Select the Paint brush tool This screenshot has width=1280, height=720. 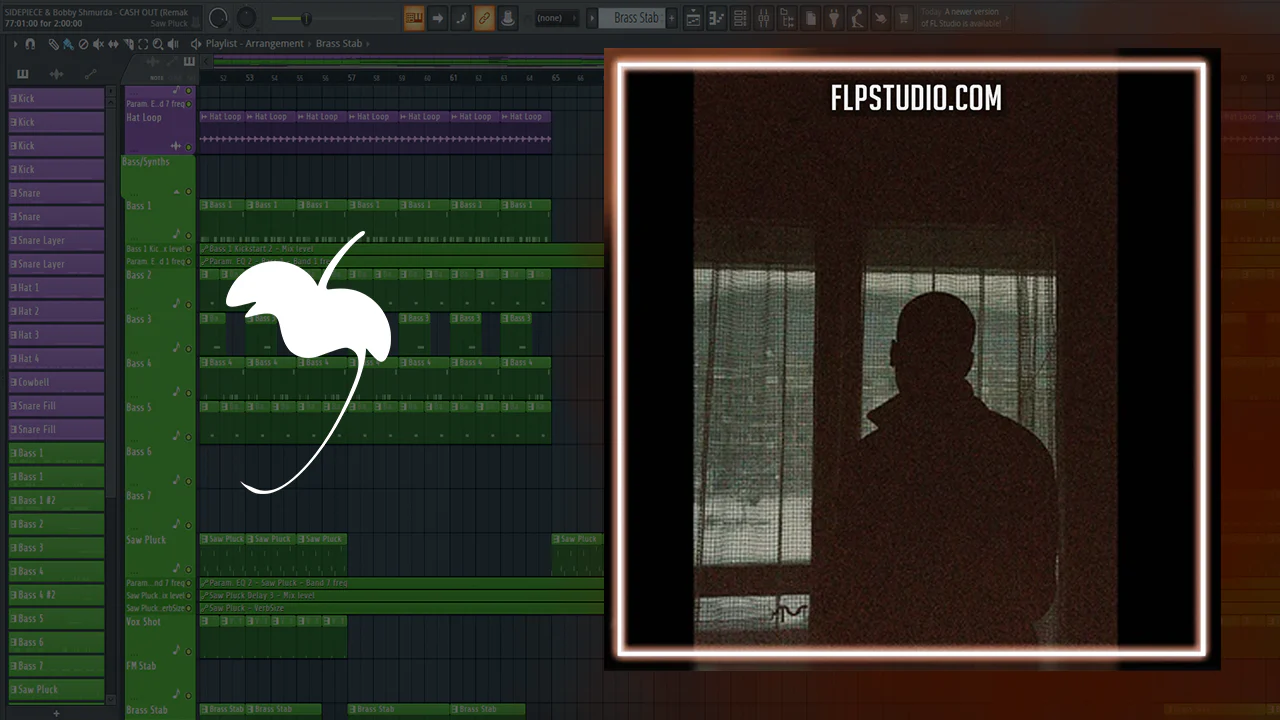68,44
